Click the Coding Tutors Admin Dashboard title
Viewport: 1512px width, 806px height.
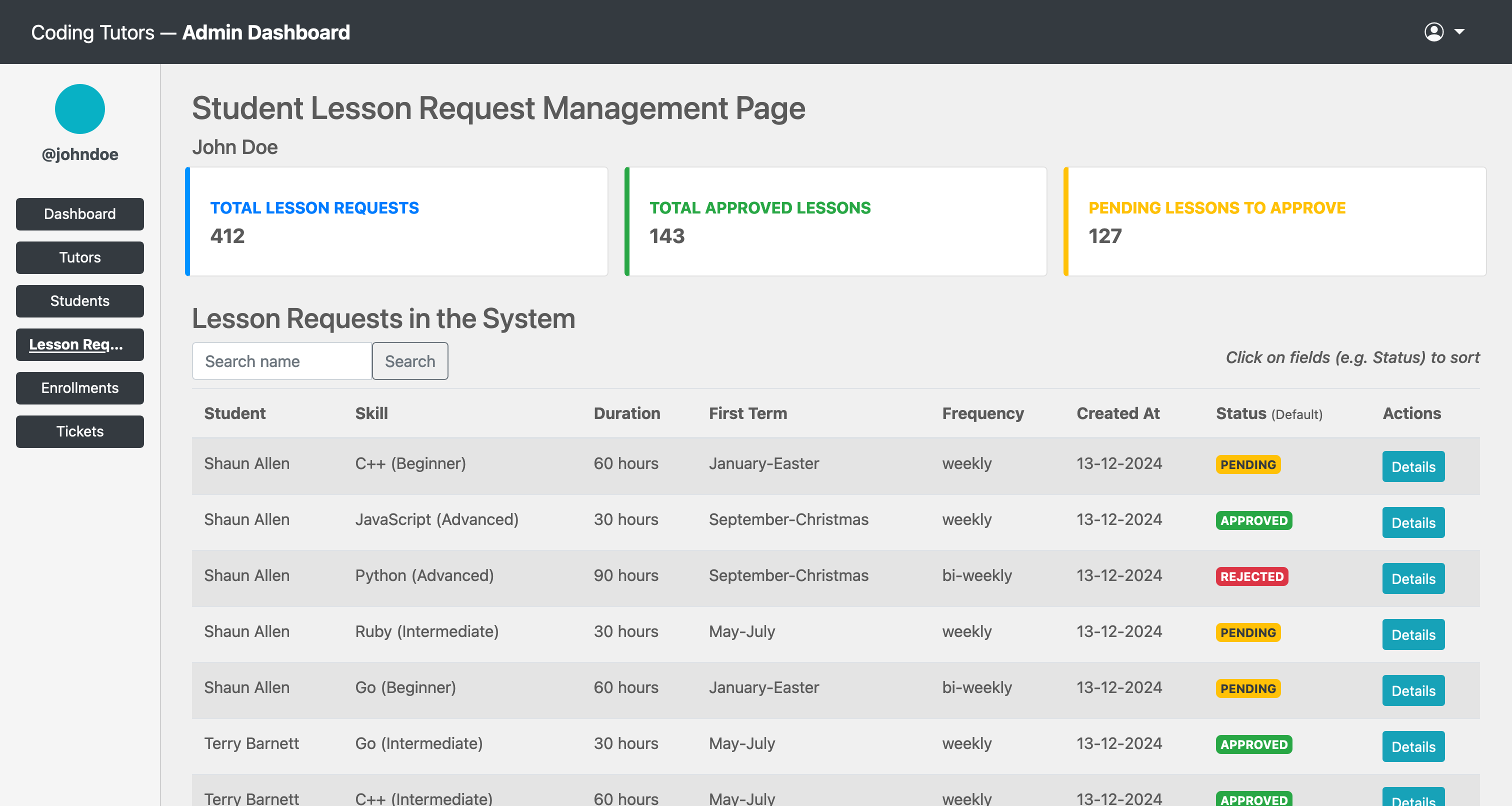[190, 32]
